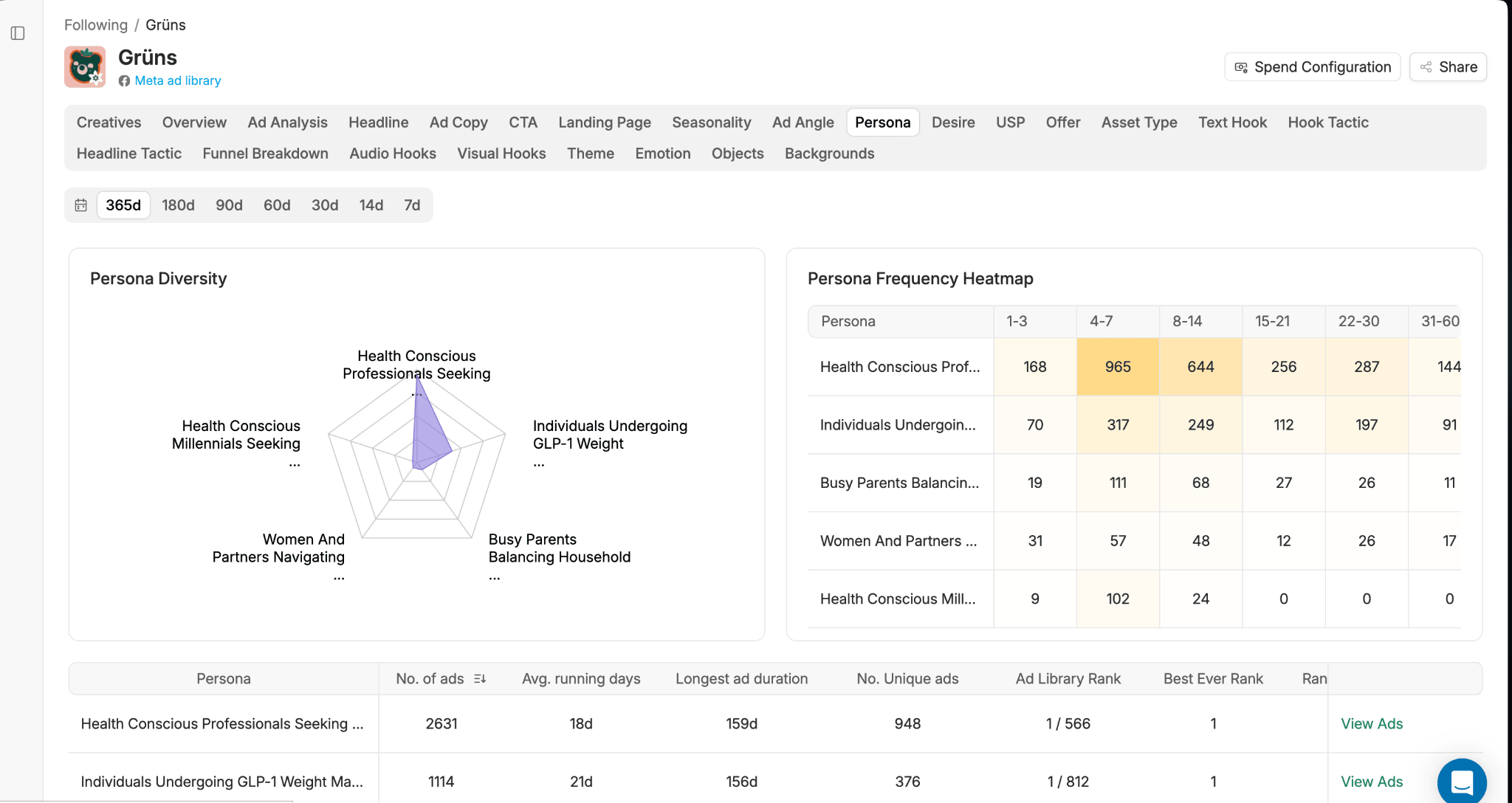This screenshot has height=803, width=1512.
Task: Open the Ad Analysis tab
Action: pyautogui.click(x=288, y=123)
